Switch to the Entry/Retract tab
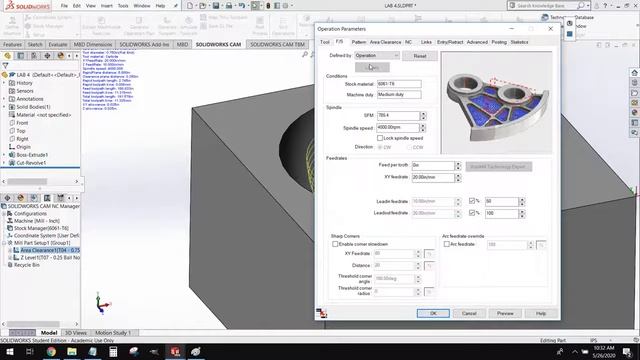The image size is (640, 360). point(450,42)
